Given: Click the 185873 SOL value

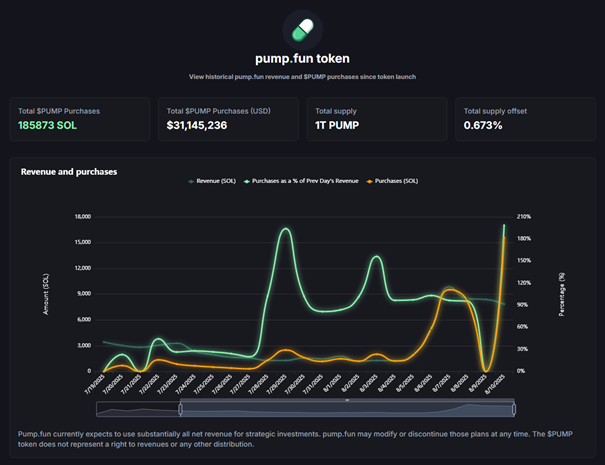Looking at the screenshot, I should click(x=47, y=125).
